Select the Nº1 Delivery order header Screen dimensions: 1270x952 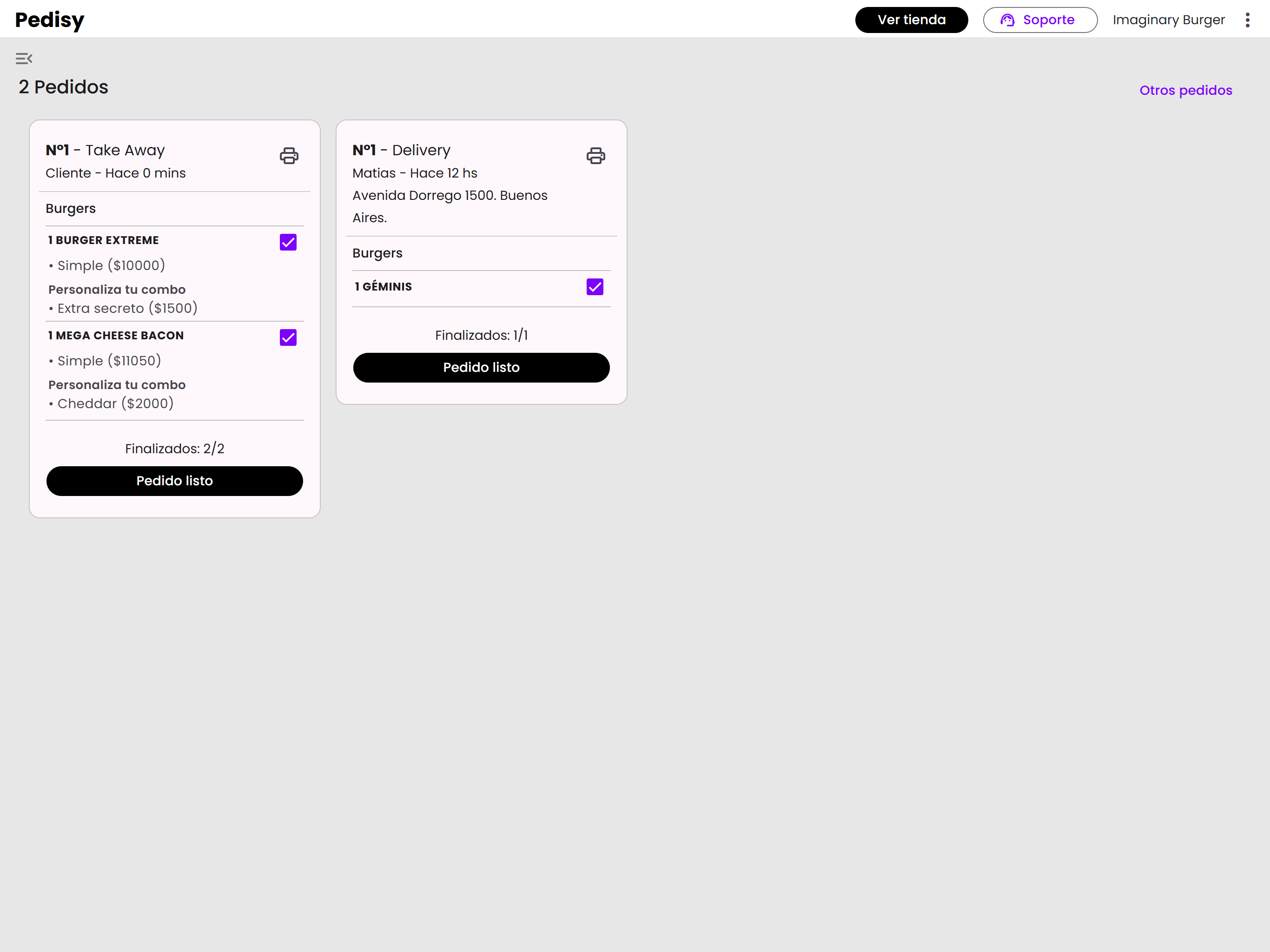tap(401, 150)
